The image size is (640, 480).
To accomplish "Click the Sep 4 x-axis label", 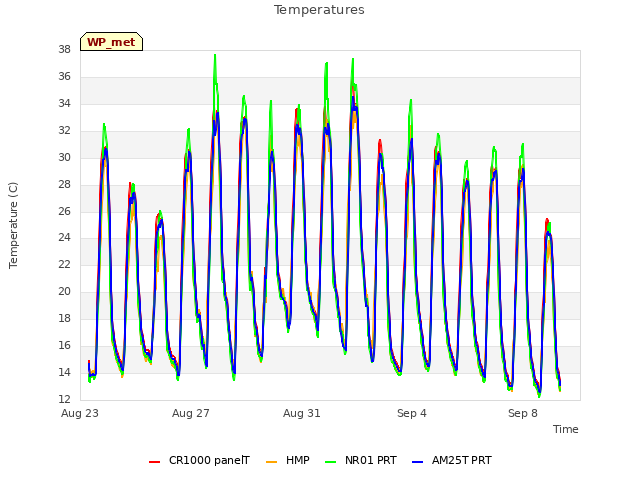I will tap(412, 413).
